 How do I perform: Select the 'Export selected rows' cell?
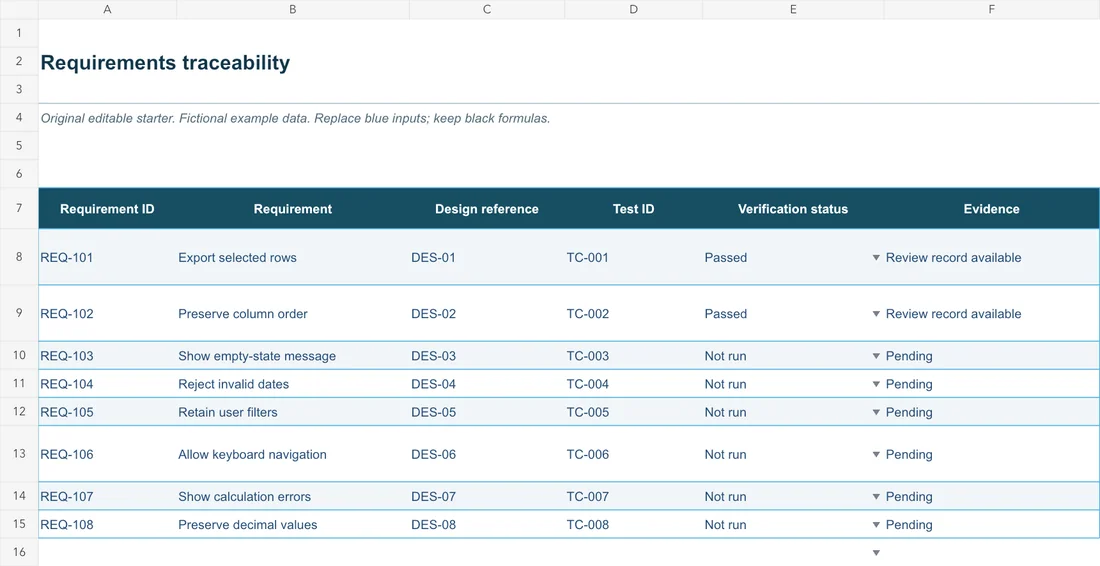click(x=293, y=257)
